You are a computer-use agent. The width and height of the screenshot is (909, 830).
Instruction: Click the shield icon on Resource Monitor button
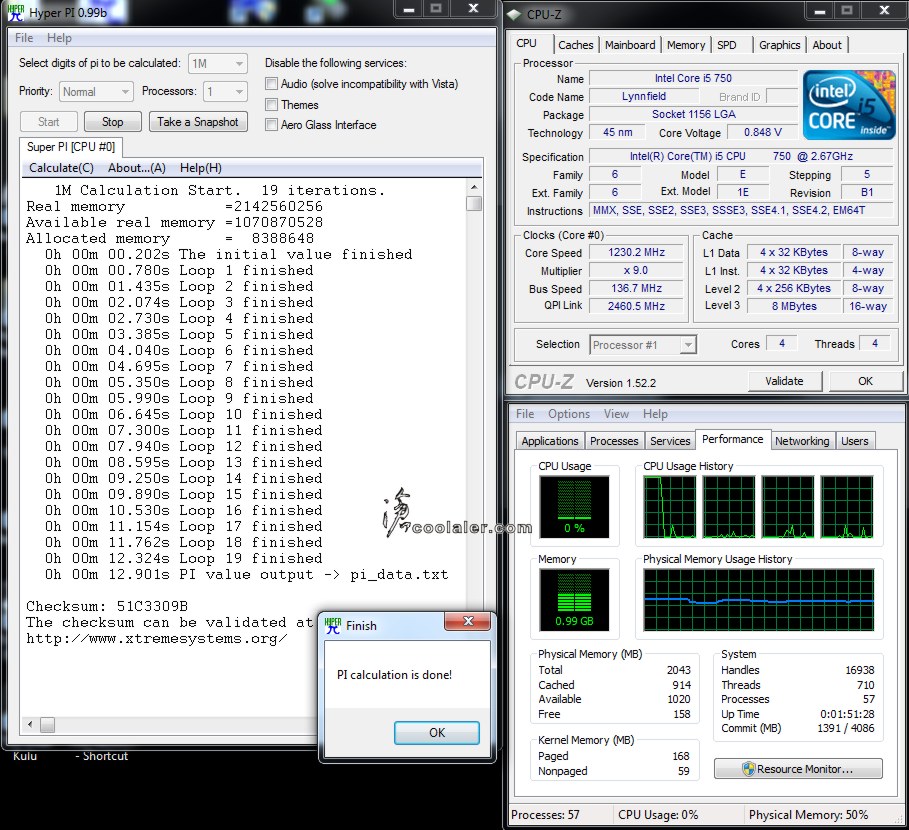(x=748, y=769)
